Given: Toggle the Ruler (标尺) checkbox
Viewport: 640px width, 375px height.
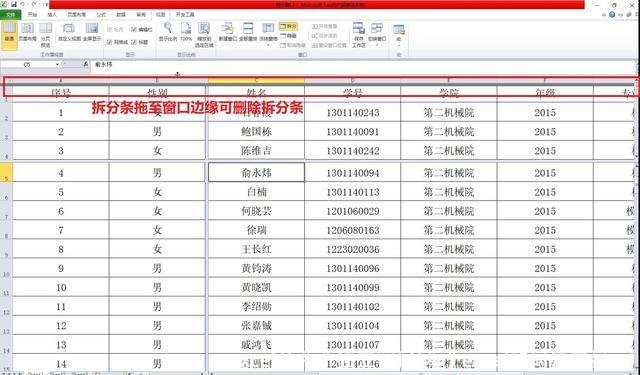Looking at the screenshot, I should click(x=115, y=30).
